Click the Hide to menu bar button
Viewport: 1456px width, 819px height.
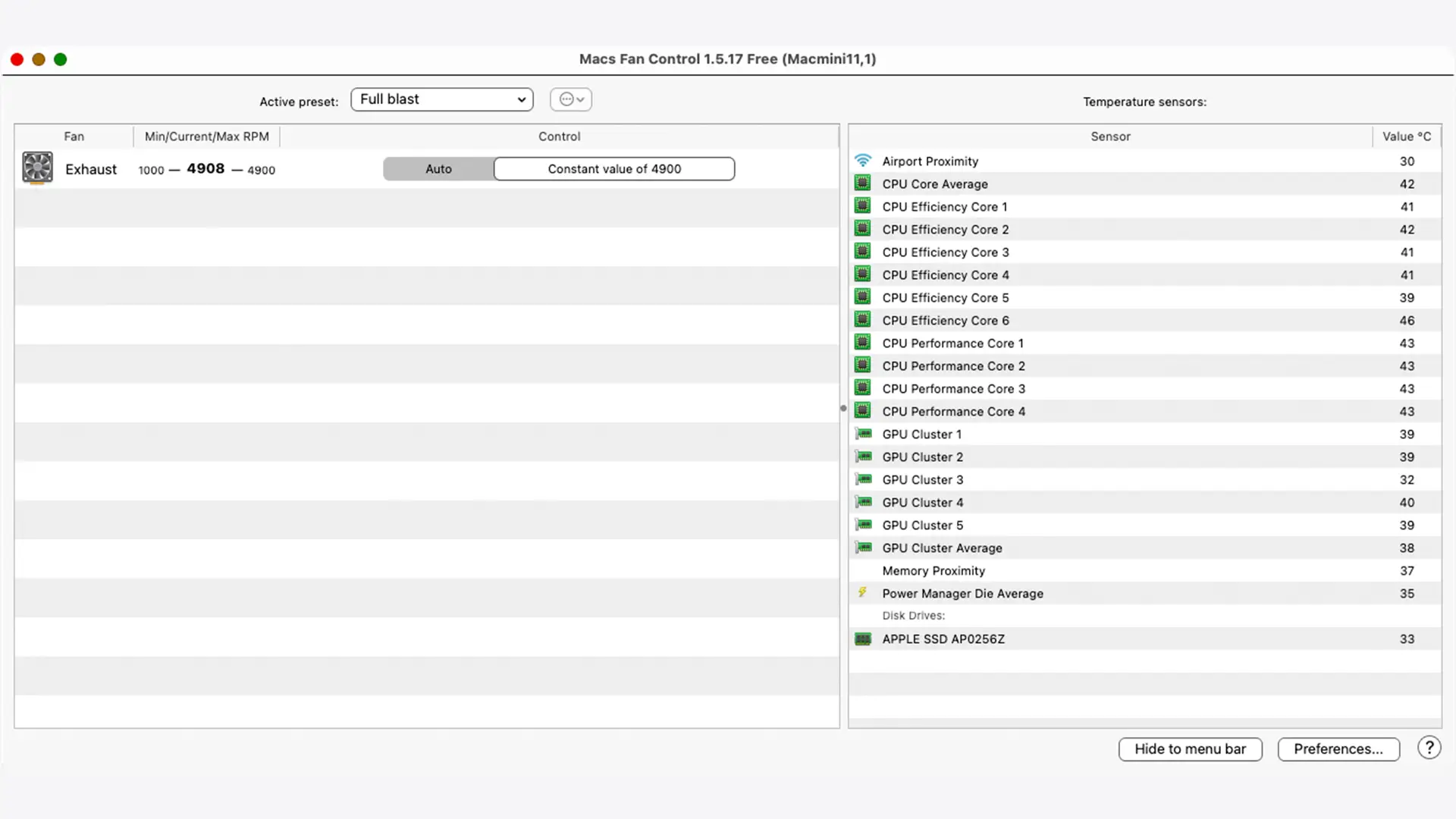coord(1190,748)
